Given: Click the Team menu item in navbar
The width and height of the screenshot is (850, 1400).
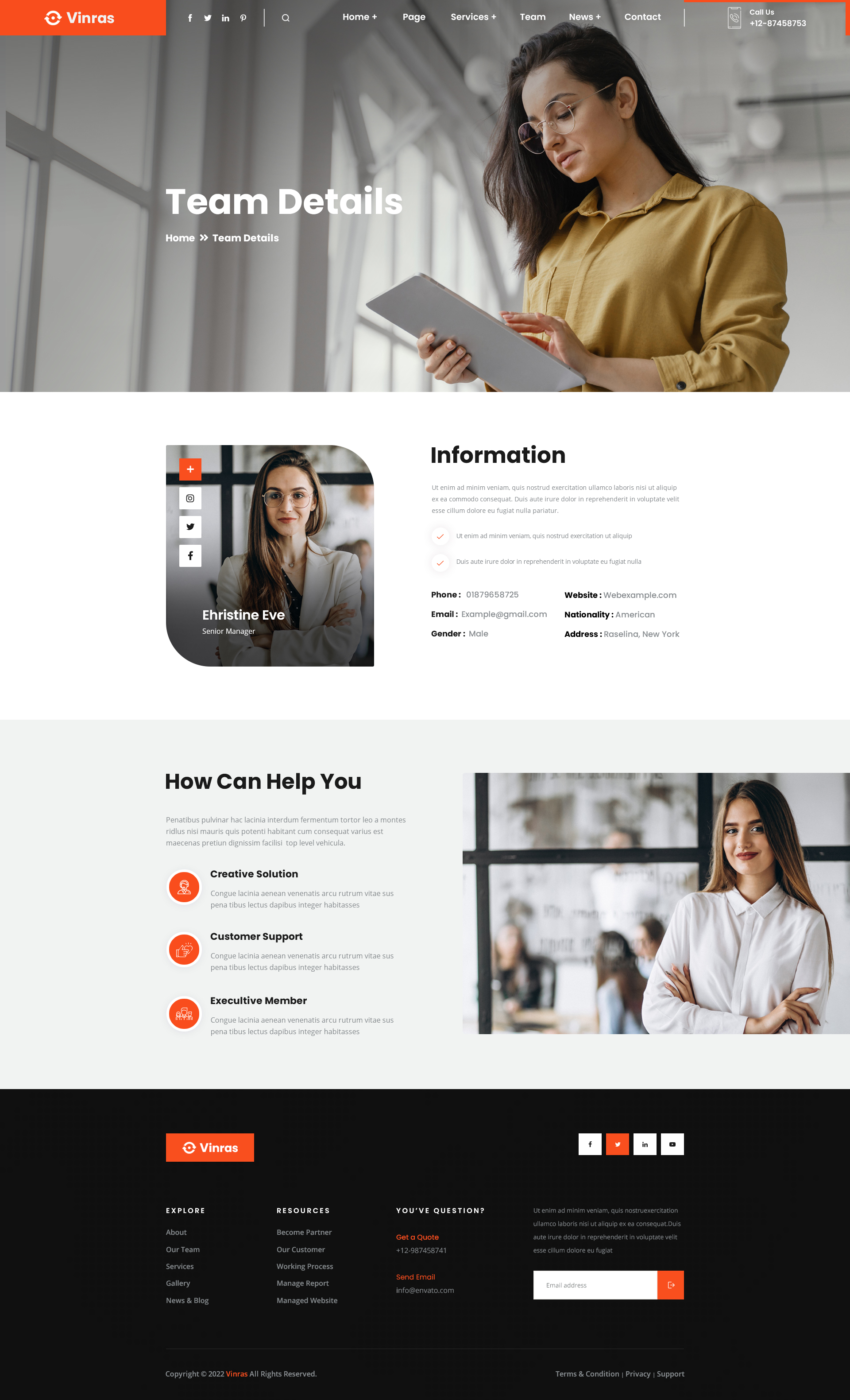Looking at the screenshot, I should pyautogui.click(x=532, y=17).
